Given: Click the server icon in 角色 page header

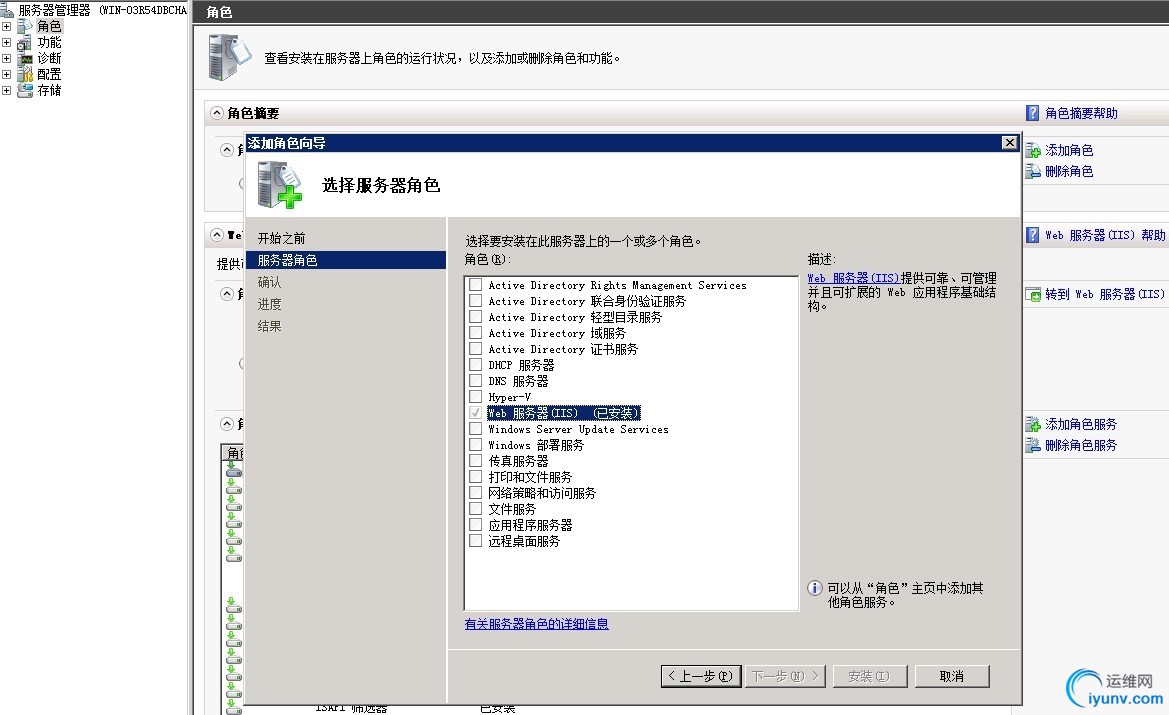Looking at the screenshot, I should coord(230,57).
